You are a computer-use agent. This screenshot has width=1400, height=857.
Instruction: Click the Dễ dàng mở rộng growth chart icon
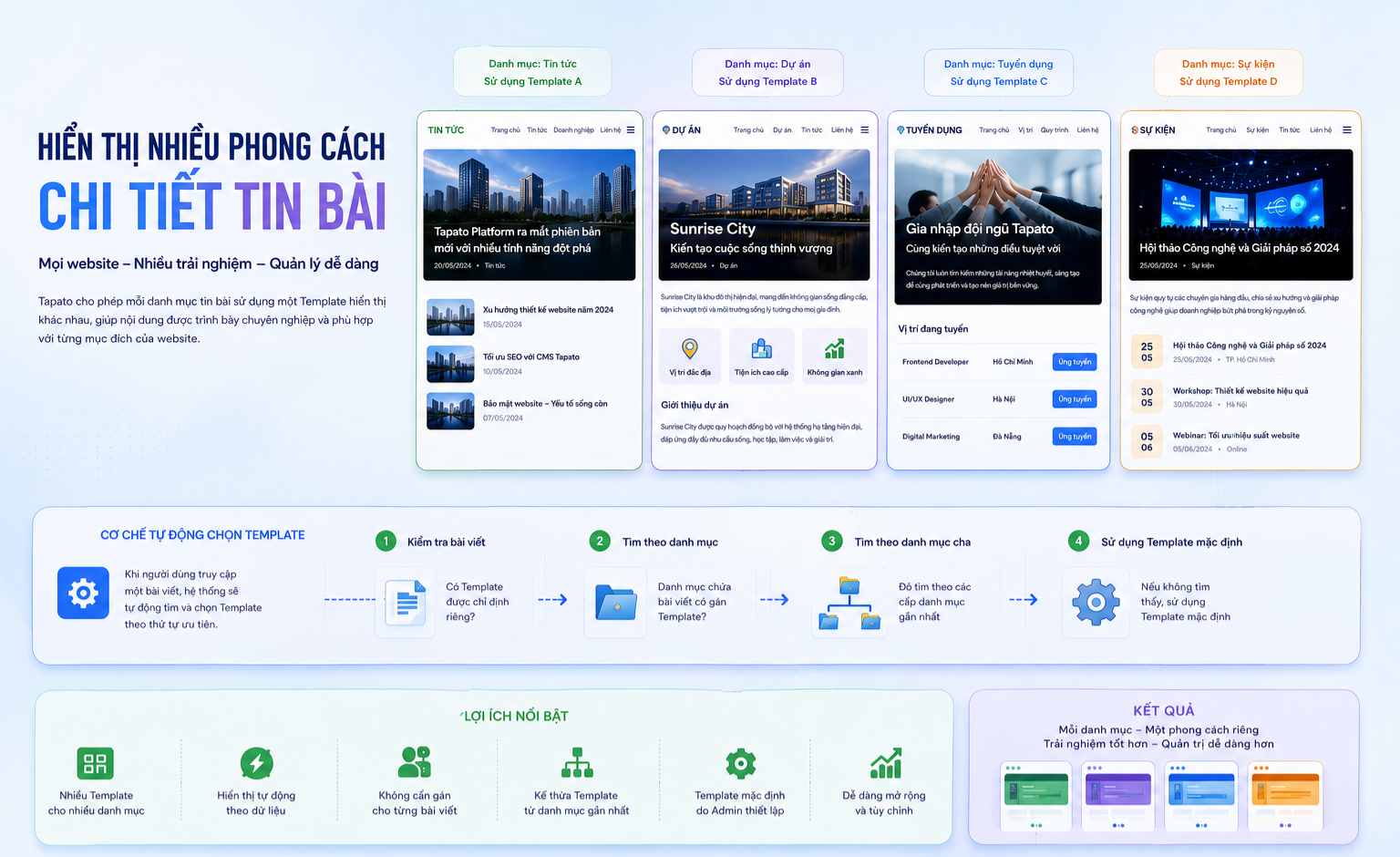coord(885,763)
